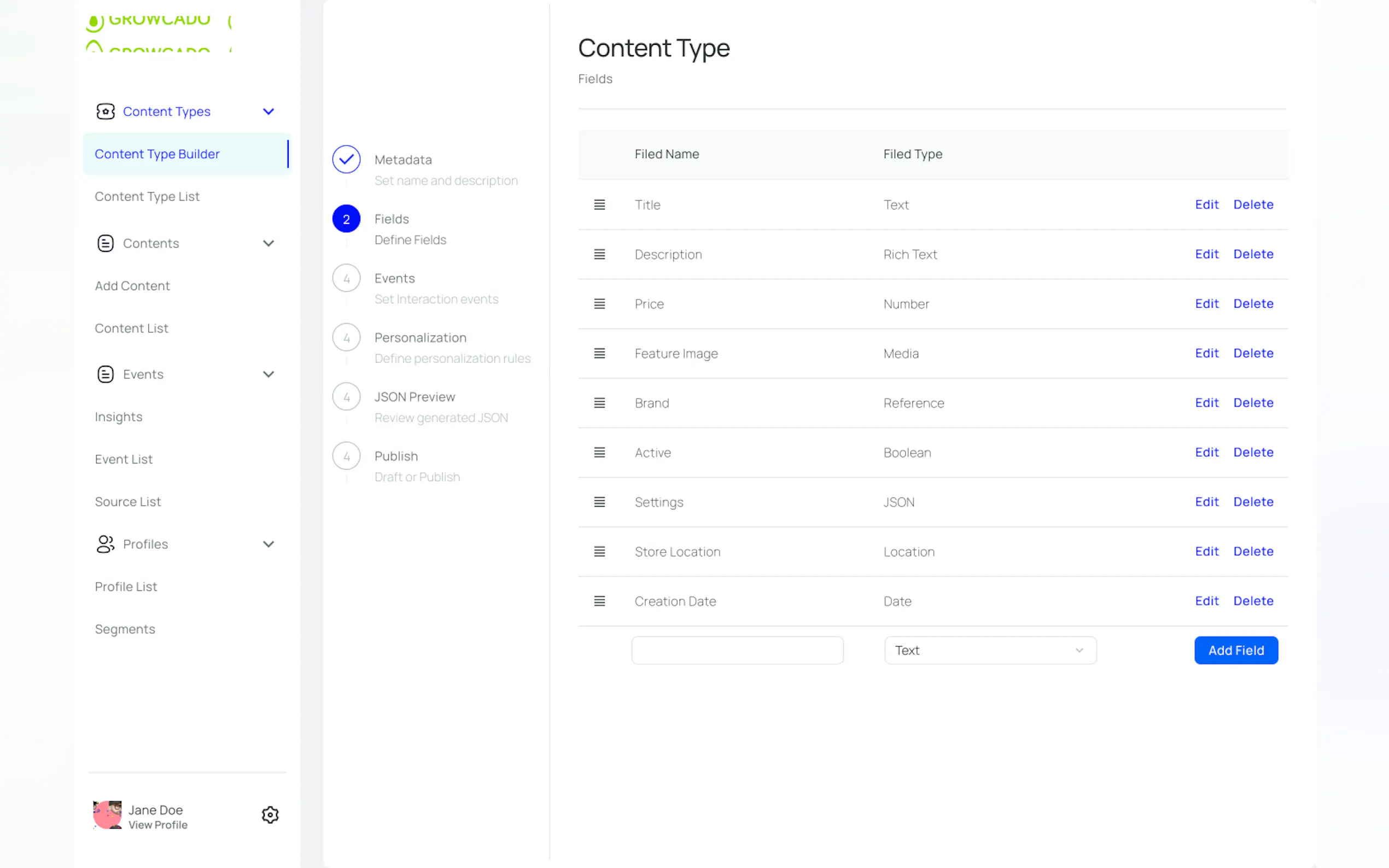Go to Segments in the sidebar
Screen dimensions: 1389x868
[x=125, y=629]
